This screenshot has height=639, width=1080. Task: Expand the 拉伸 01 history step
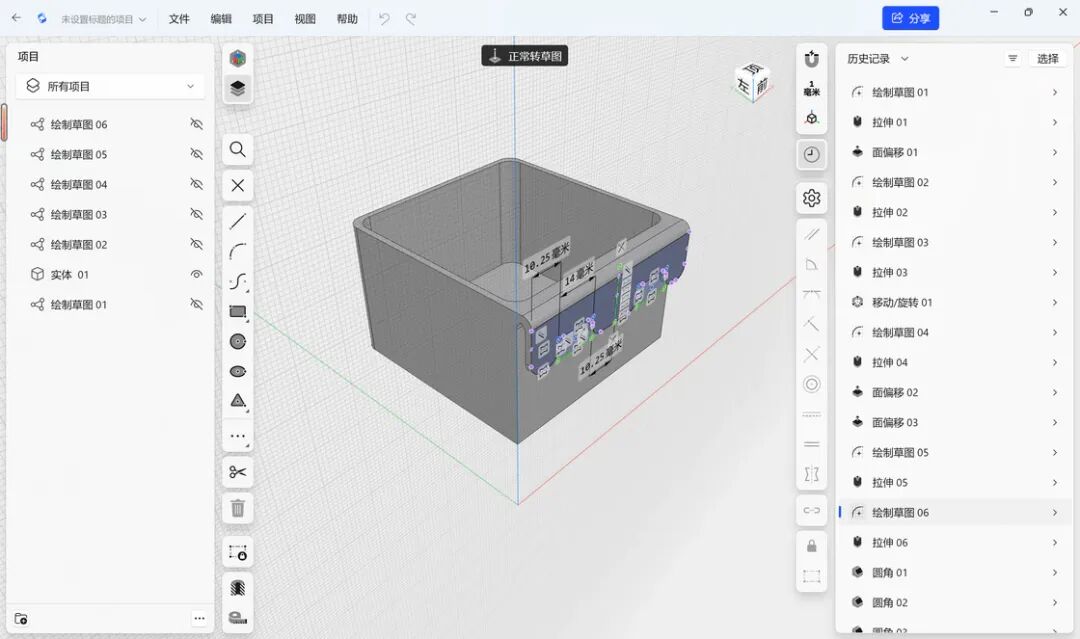(x=1055, y=122)
